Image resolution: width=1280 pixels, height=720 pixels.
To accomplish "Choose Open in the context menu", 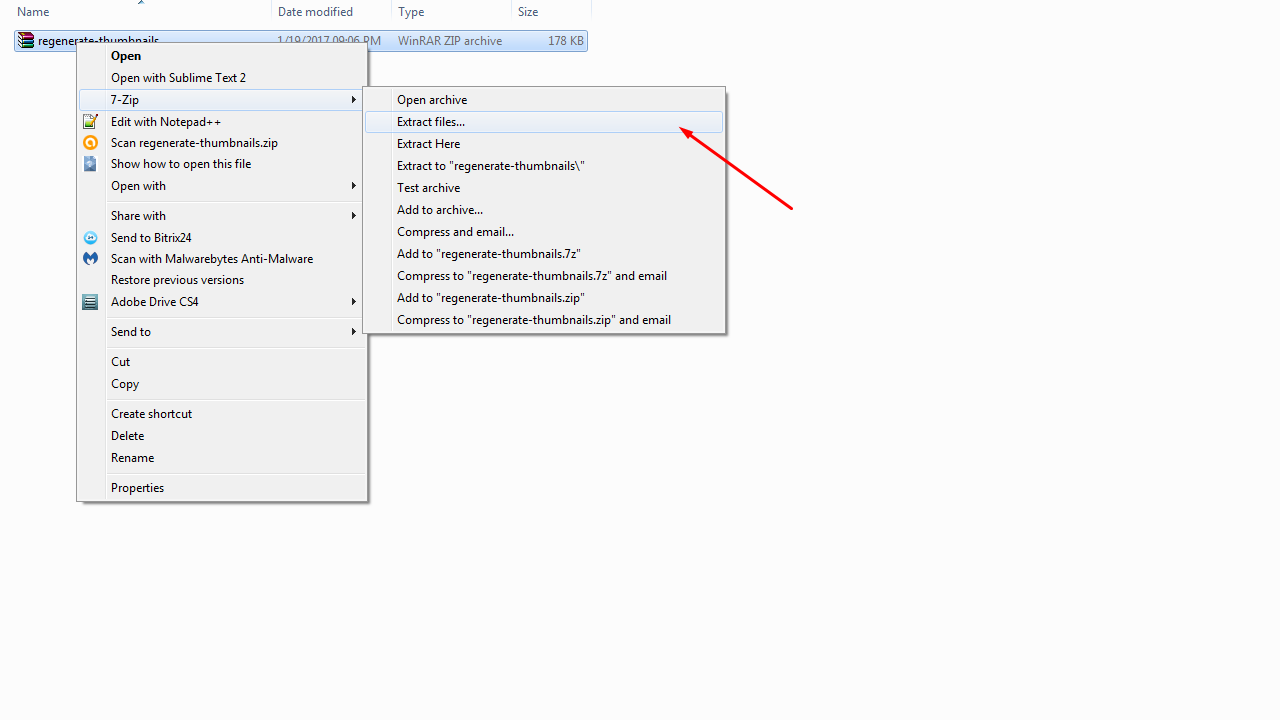I will pos(222,56).
